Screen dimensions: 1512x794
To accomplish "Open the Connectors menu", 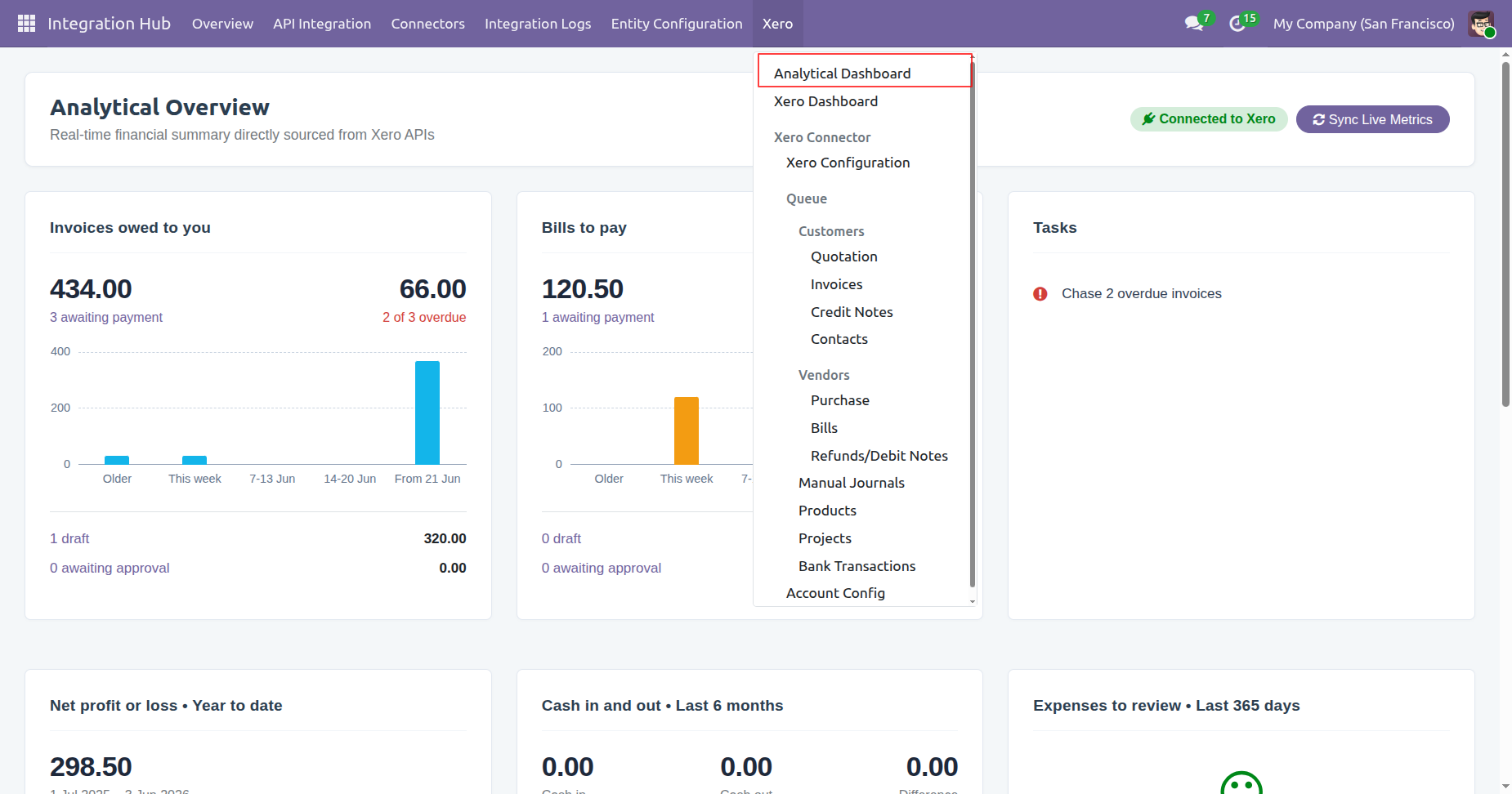I will (x=427, y=24).
